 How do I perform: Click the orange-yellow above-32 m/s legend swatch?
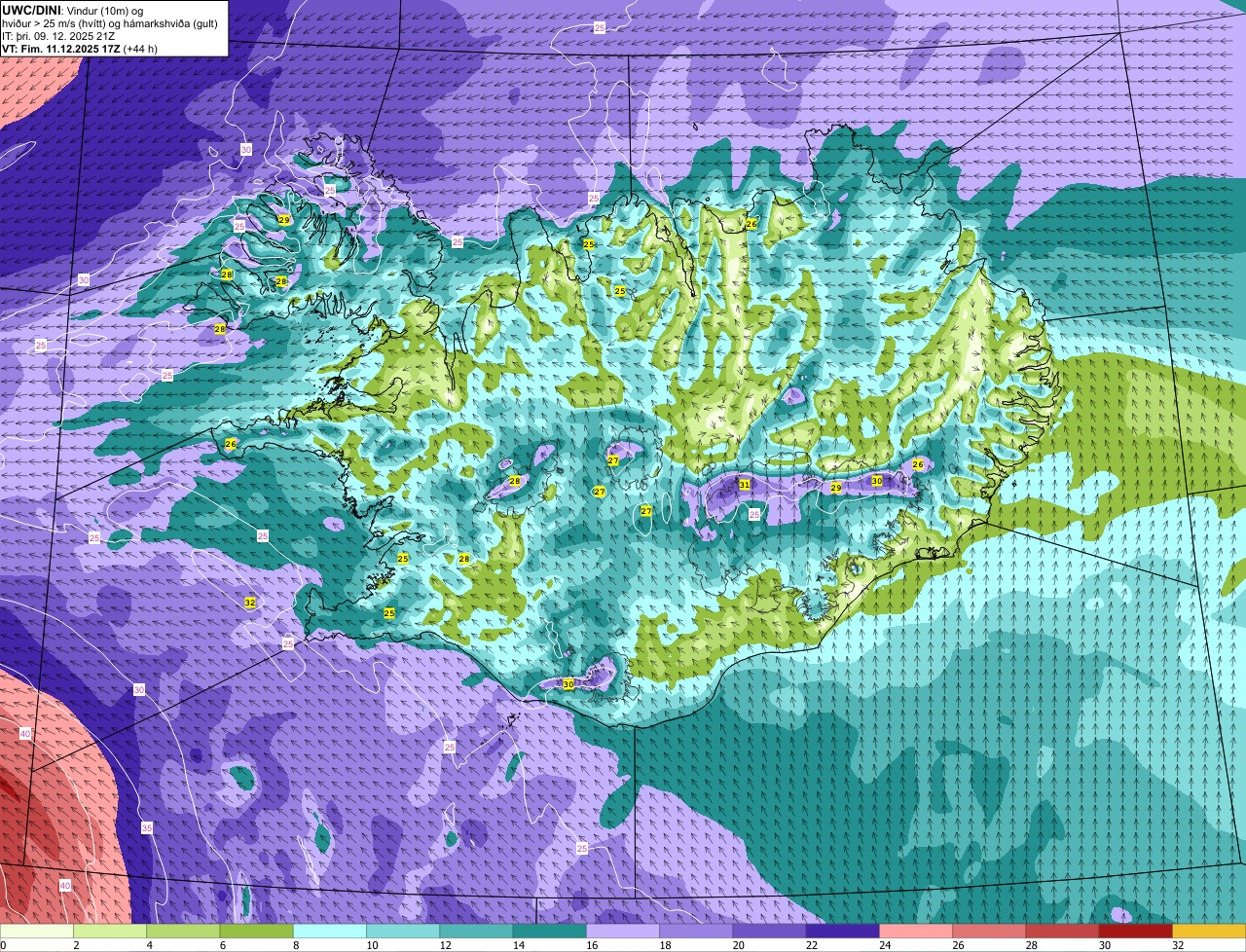pos(1209,931)
